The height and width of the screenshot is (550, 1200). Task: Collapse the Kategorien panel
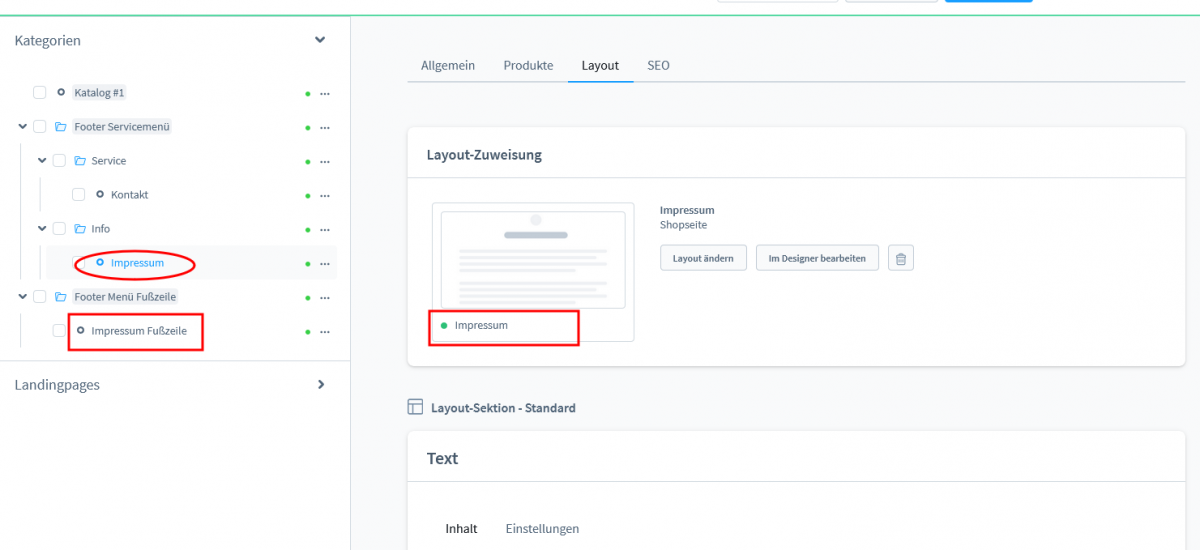coord(320,40)
